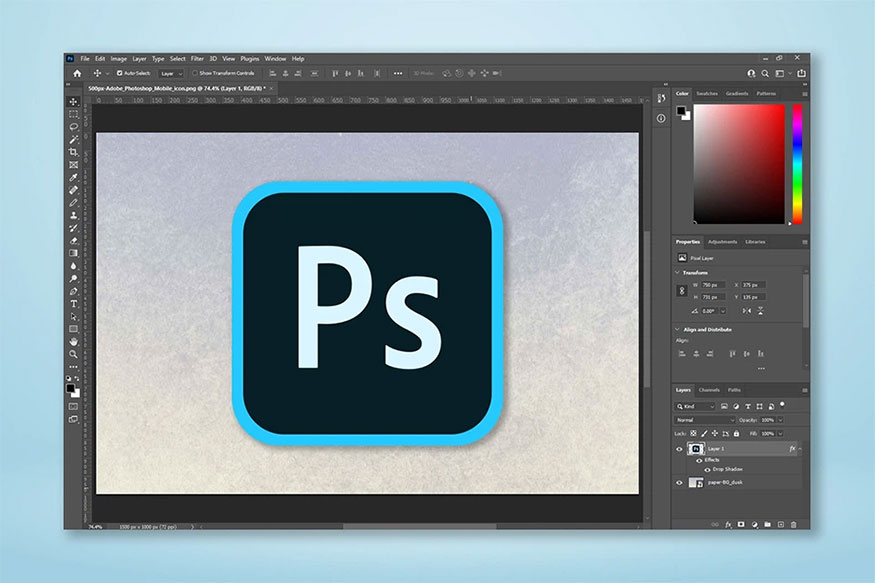This screenshot has height=583, width=875.
Task: Toggle the Lock all padlock icon
Action: pyautogui.click(x=737, y=433)
